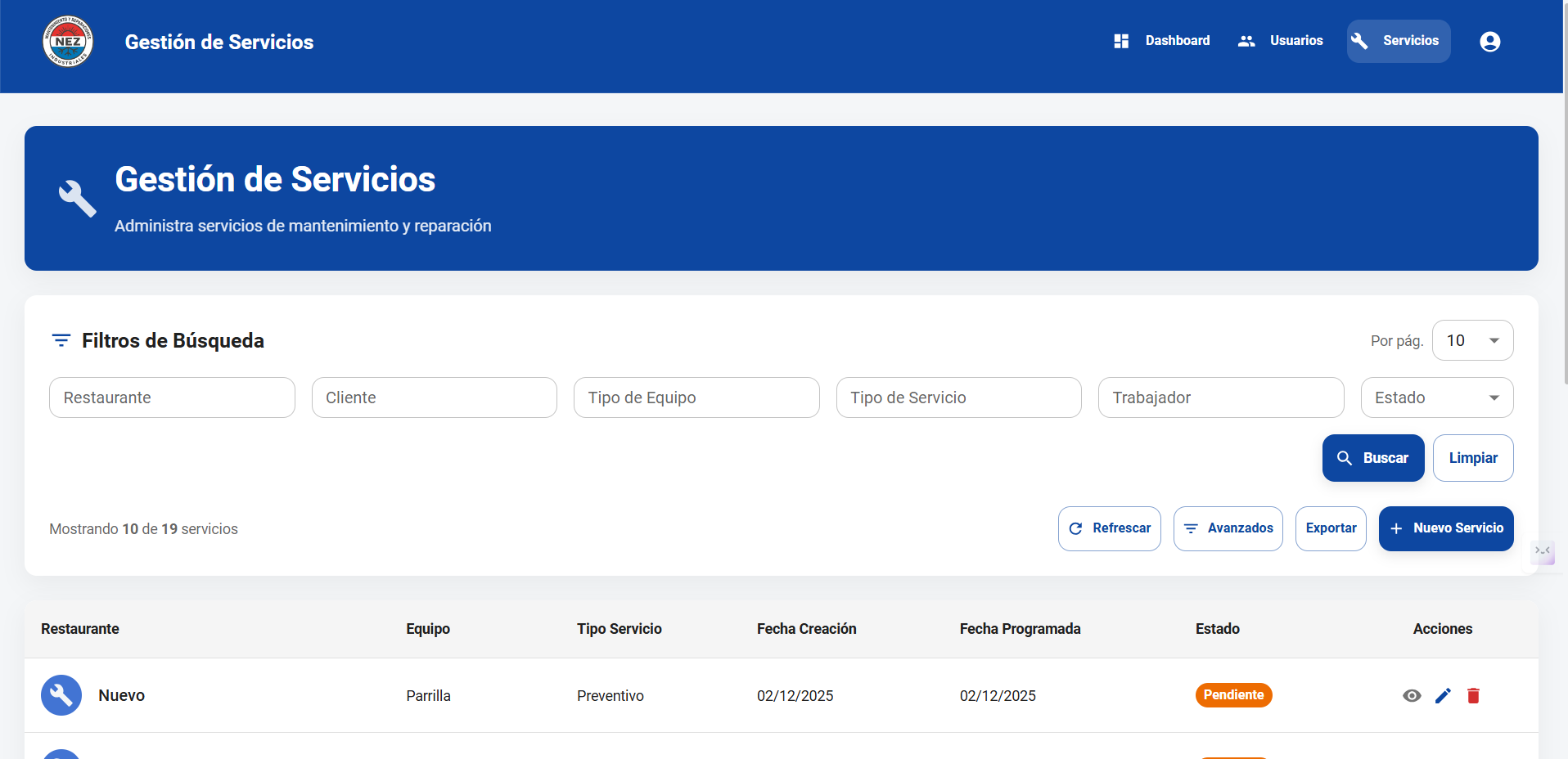This screenshot has height=759, width=1568.
Task: Delete the Pendiente service via trash icon
Action: pyautogui.click(x=1473, y=695)
